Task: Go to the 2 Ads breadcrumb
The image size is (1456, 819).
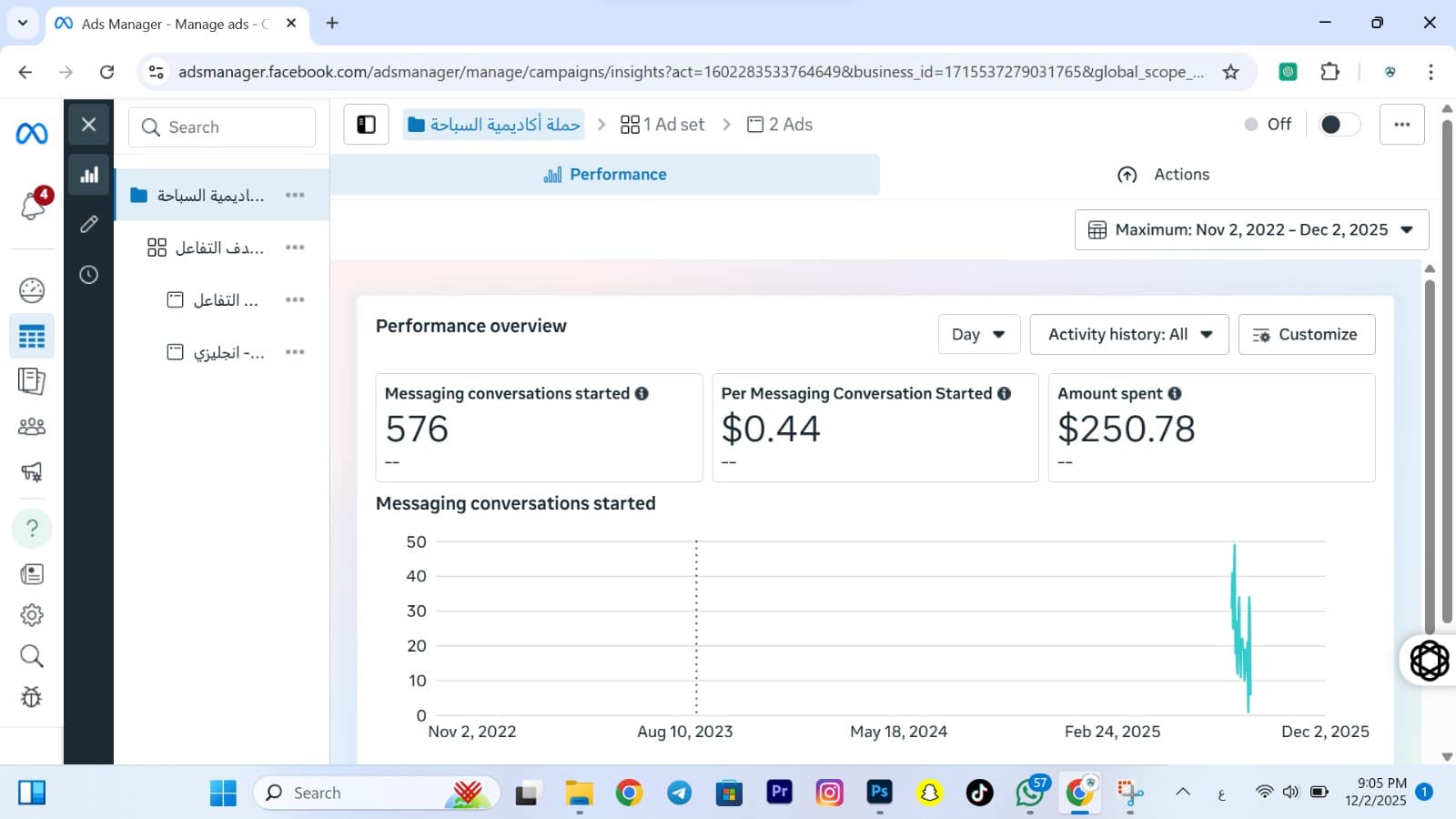Action: [x=780, y=125]
